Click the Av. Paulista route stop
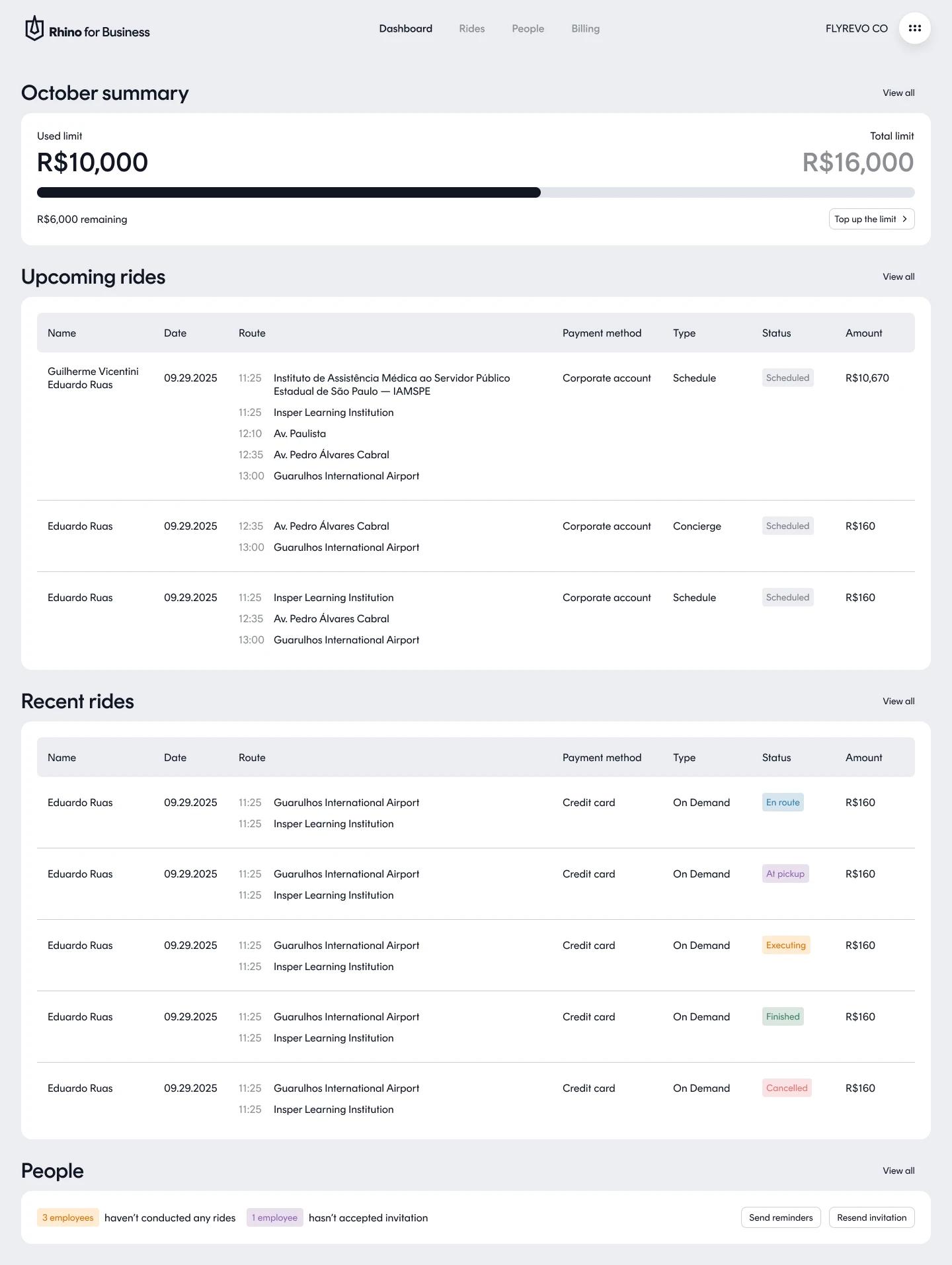Image resolution: width=952 pixels, height=1265 pixels. coord(299,433)
